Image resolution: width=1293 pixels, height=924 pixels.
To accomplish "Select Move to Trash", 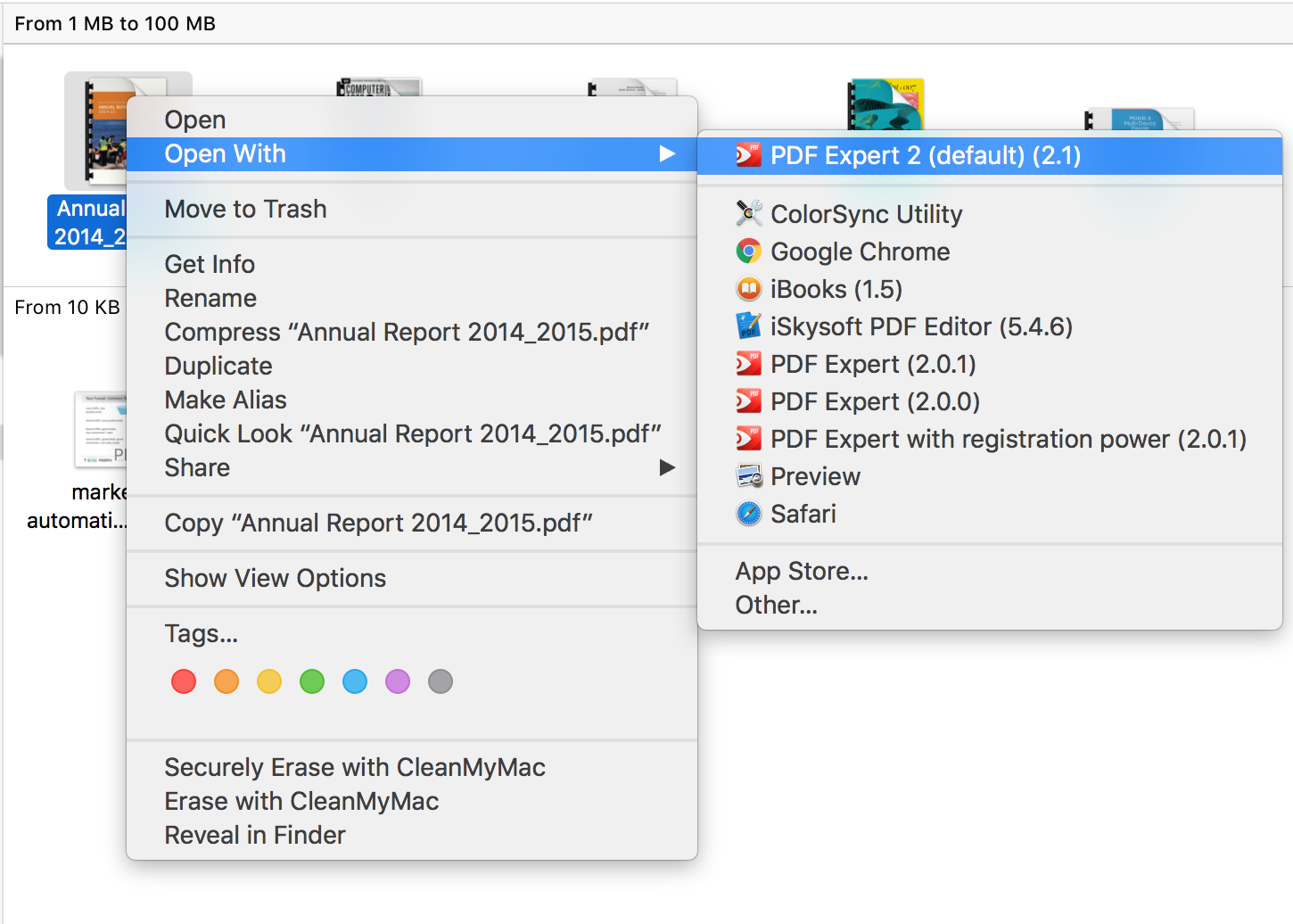I will coord(411,209).
